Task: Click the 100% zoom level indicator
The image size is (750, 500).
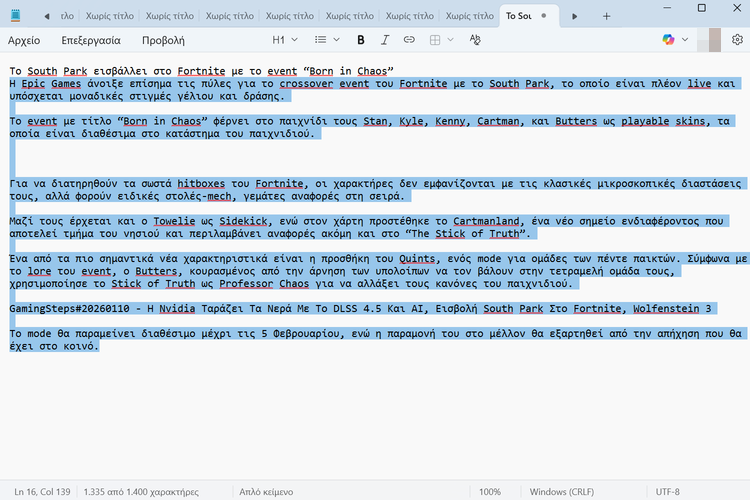Action: pos(490,492)
